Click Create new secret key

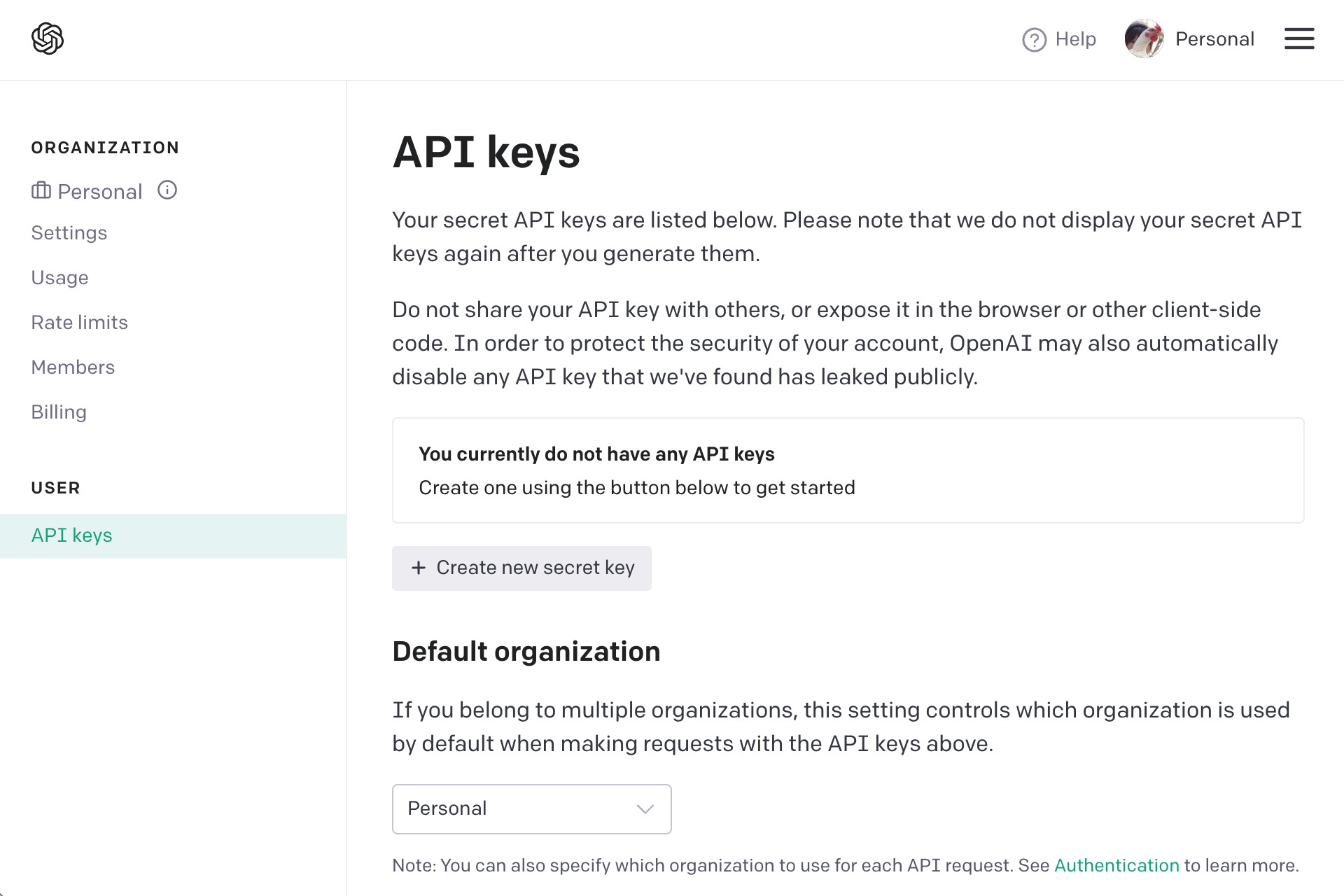[x=521, y=568]
